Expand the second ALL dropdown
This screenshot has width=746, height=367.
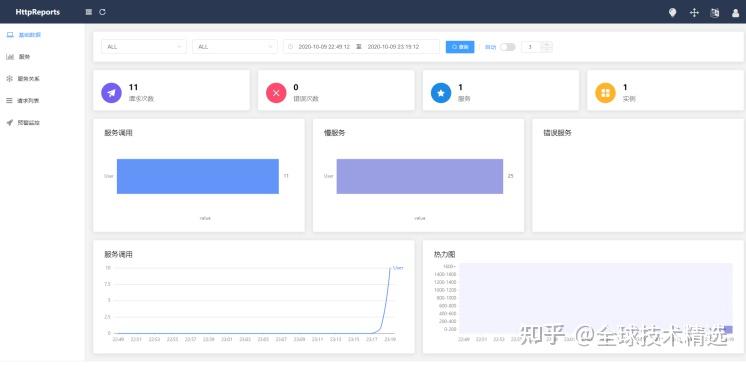(x=235, y=47)
